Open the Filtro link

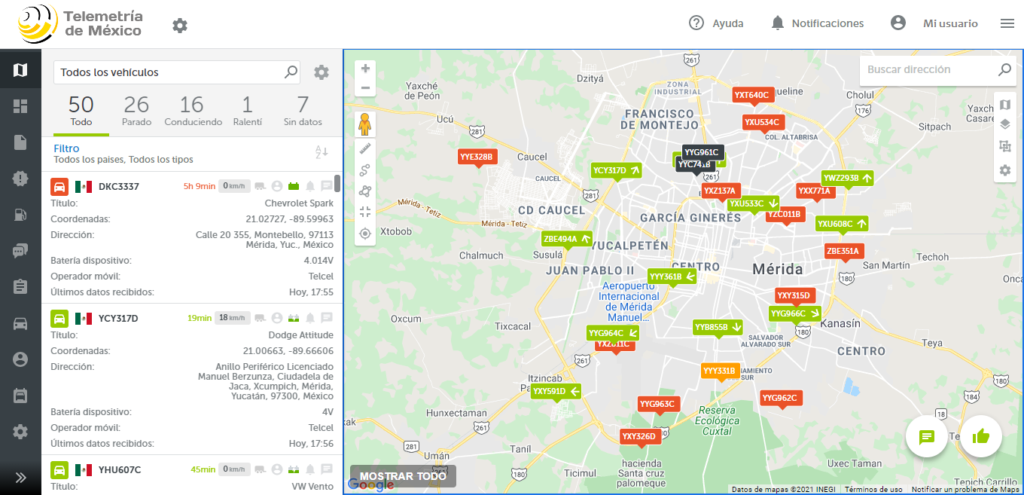point(66,148)
